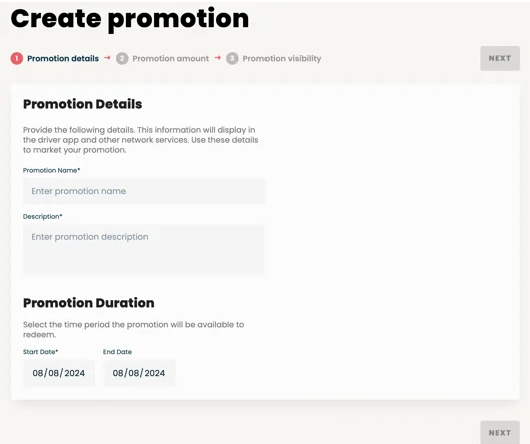Open the End Date picker field
The image size is (530, 444).
[139, 373]
